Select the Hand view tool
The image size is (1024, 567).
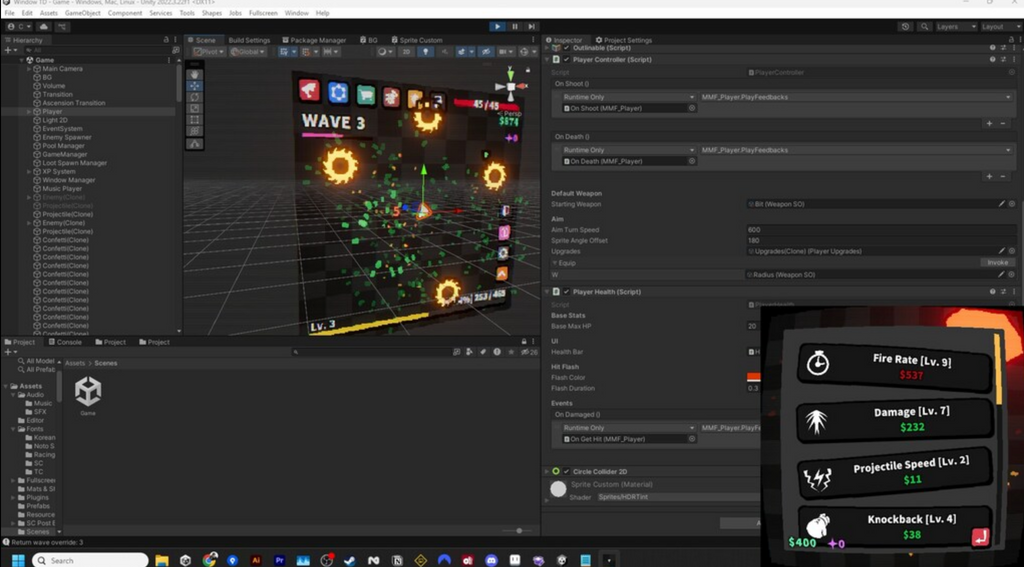[195, 74]
